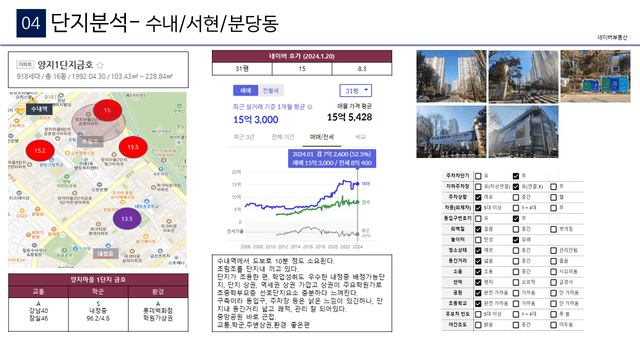Image resolution: width=640 pixels, height=360 pixels.
Task: Check 유 for 주차차단기
Action: point(478,176)
